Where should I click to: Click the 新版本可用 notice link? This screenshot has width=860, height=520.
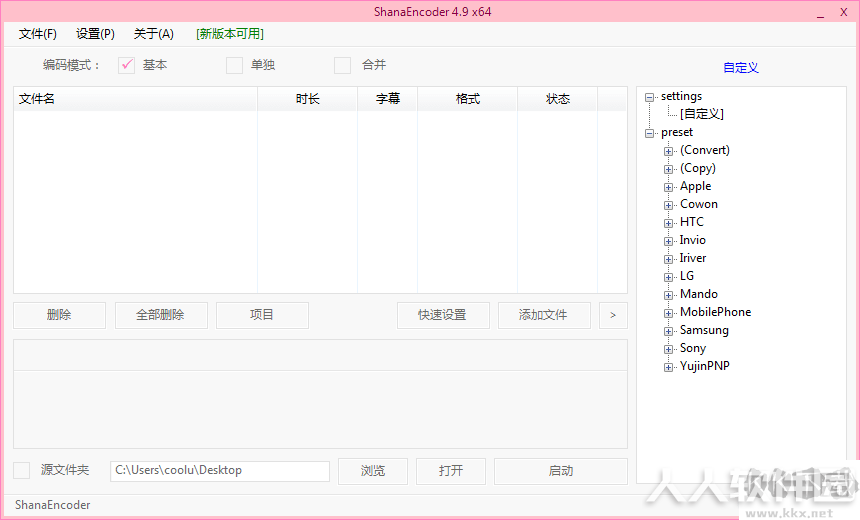pos(230,34)
